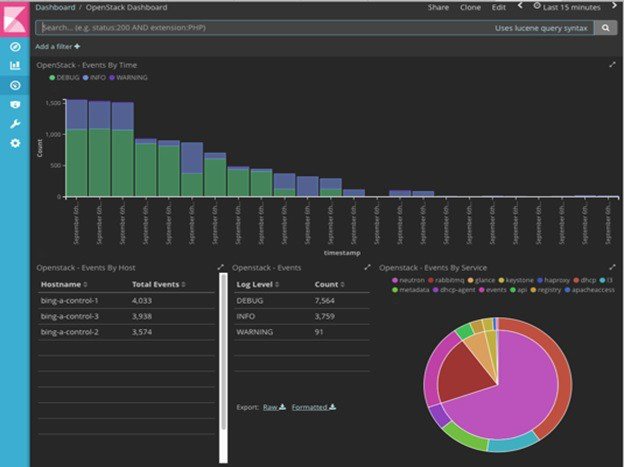Toggle events legend entry in service chart

click(x=493, y=290)
